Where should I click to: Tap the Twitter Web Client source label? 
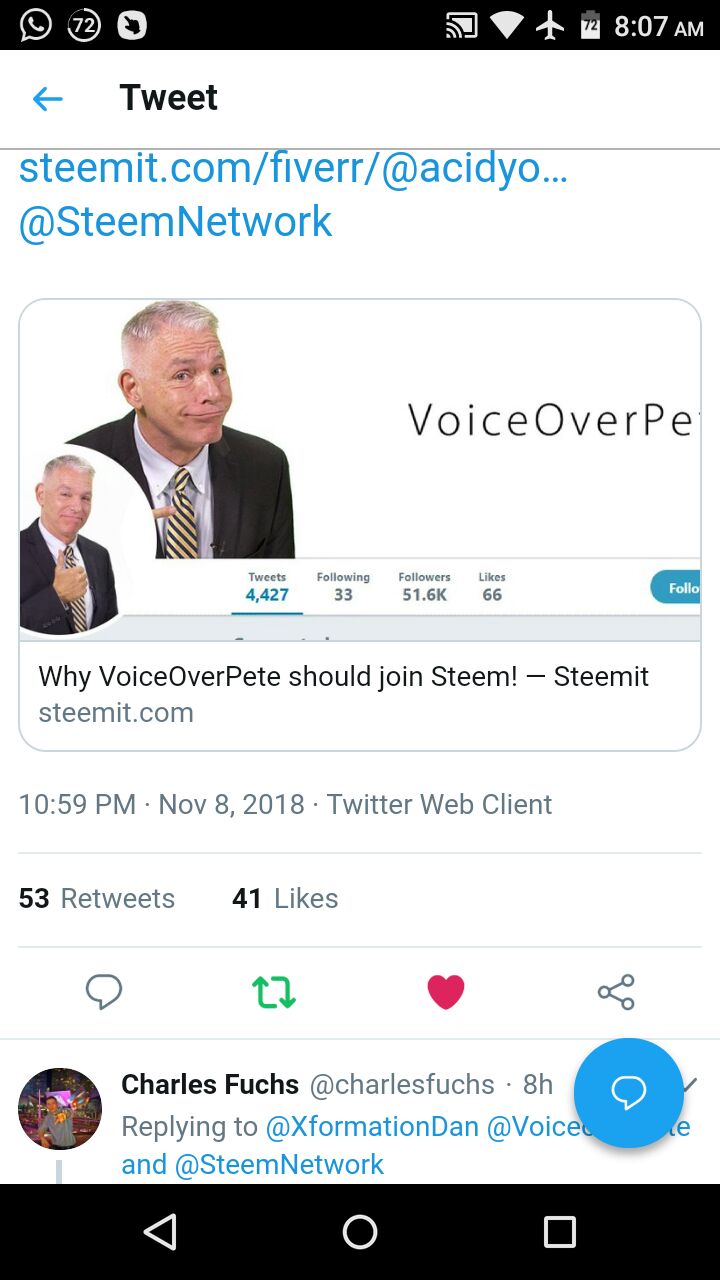click(439, 804)
